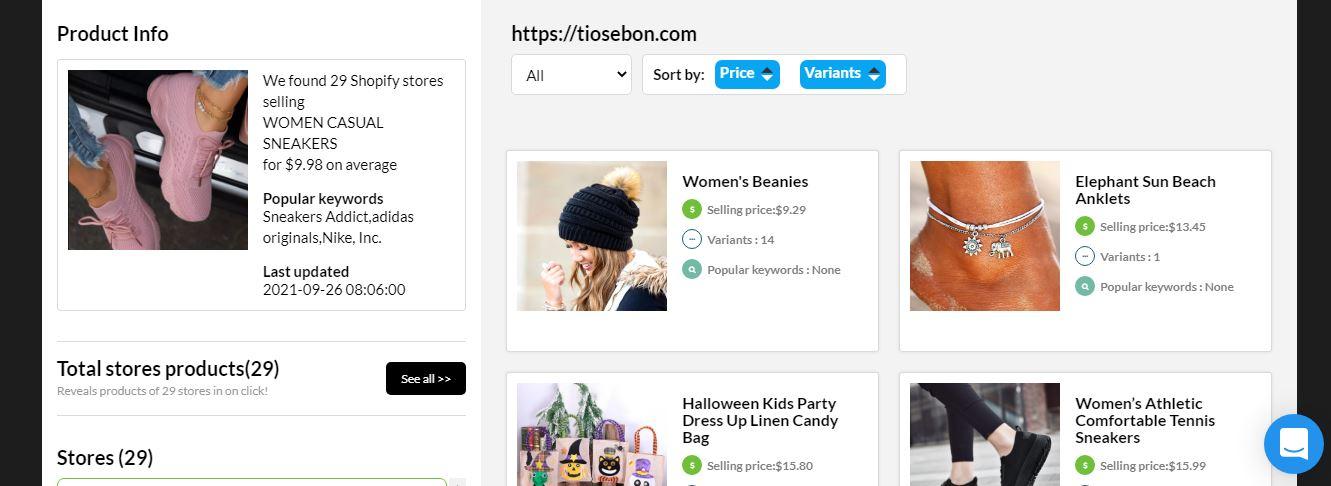
Task: Click the Women's Beanies product photo
Action: click(592, 236)
